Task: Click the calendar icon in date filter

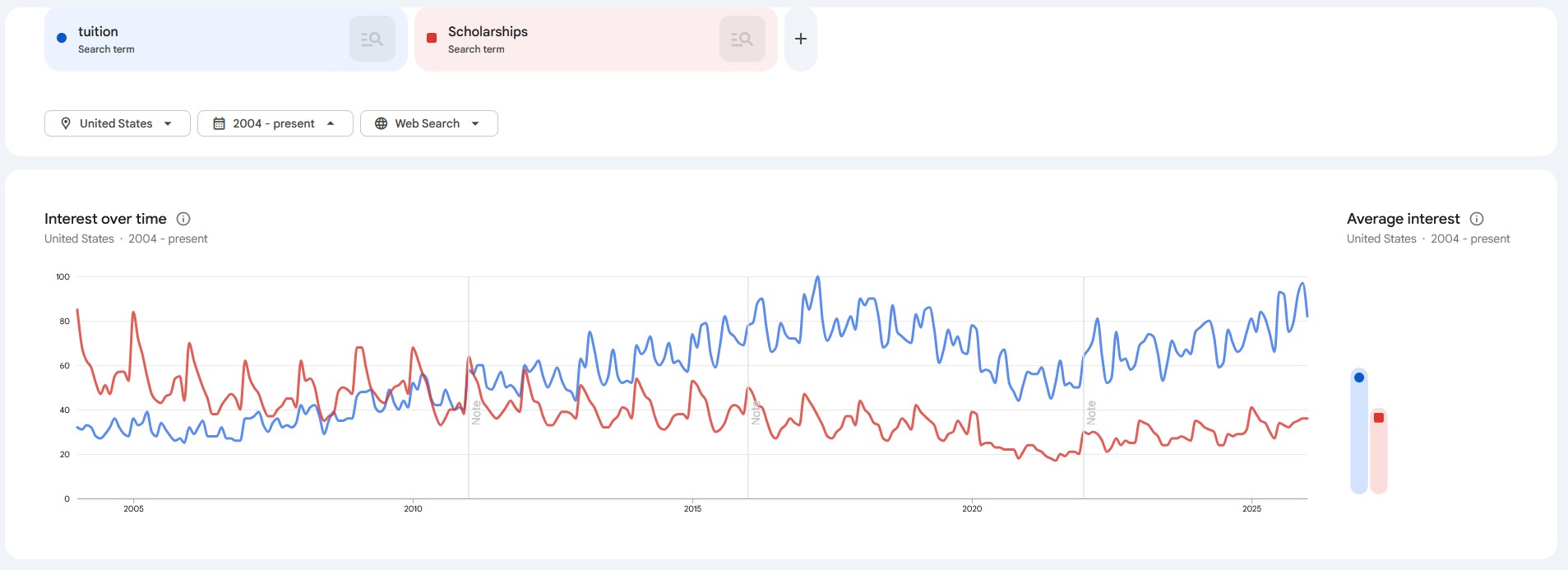Action: [219, 123]
